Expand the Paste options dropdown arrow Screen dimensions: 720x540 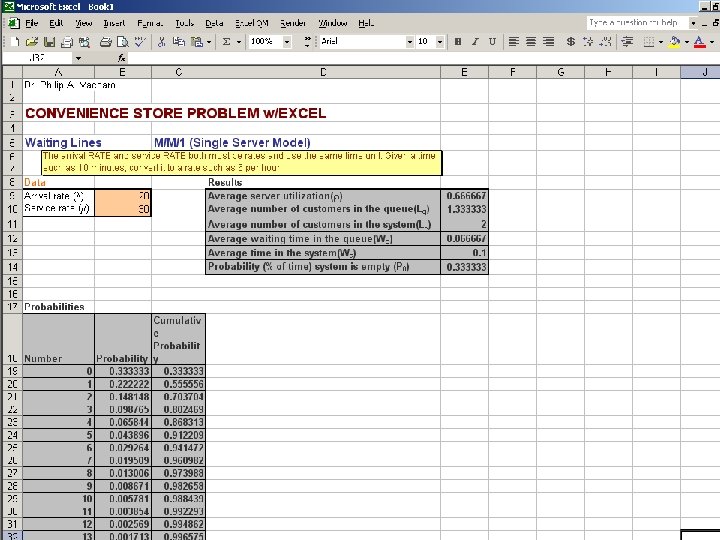209,42
